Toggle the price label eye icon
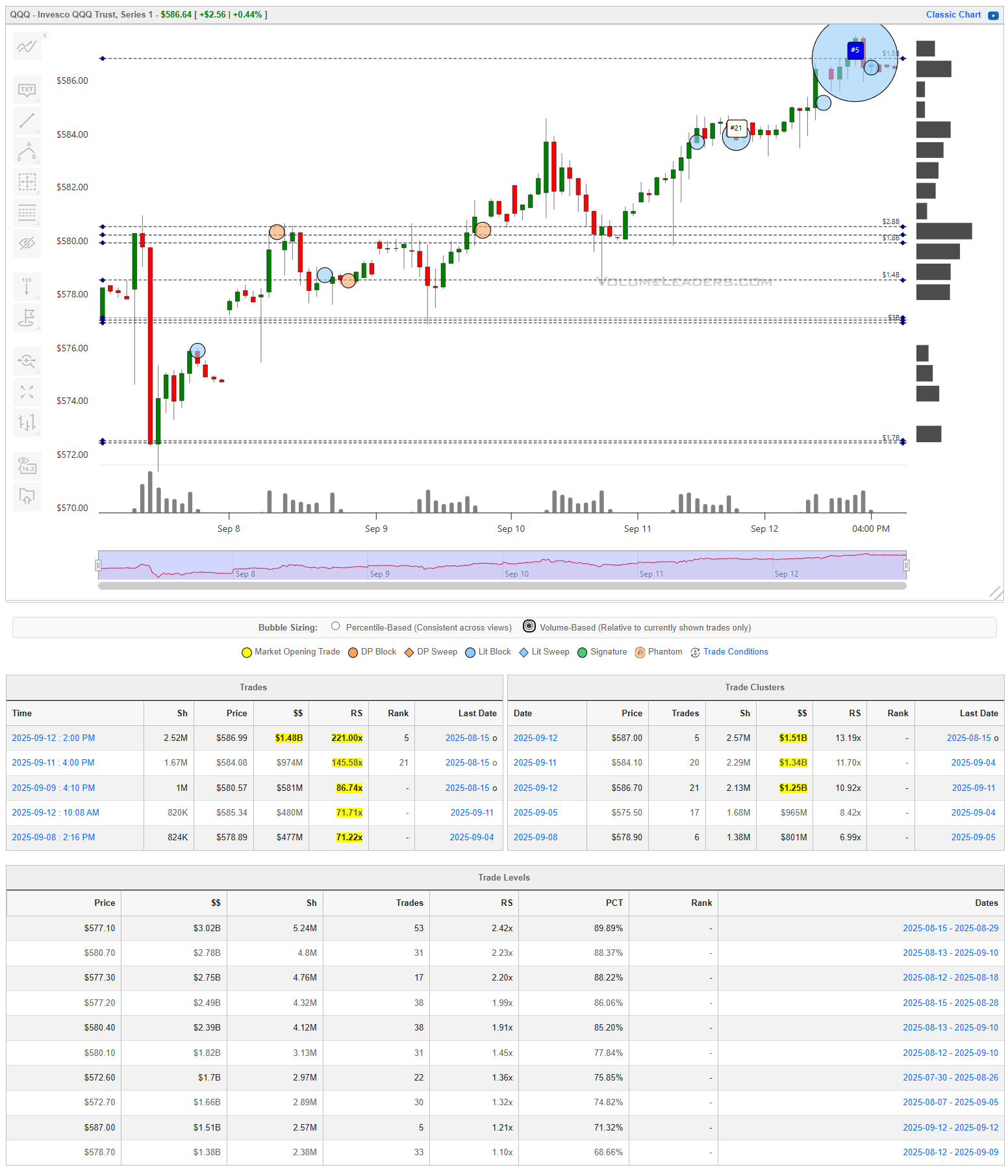Image resolution: width=1008 pixels, height=1176 pixels. pyautogui.click(x=27, y=465)
